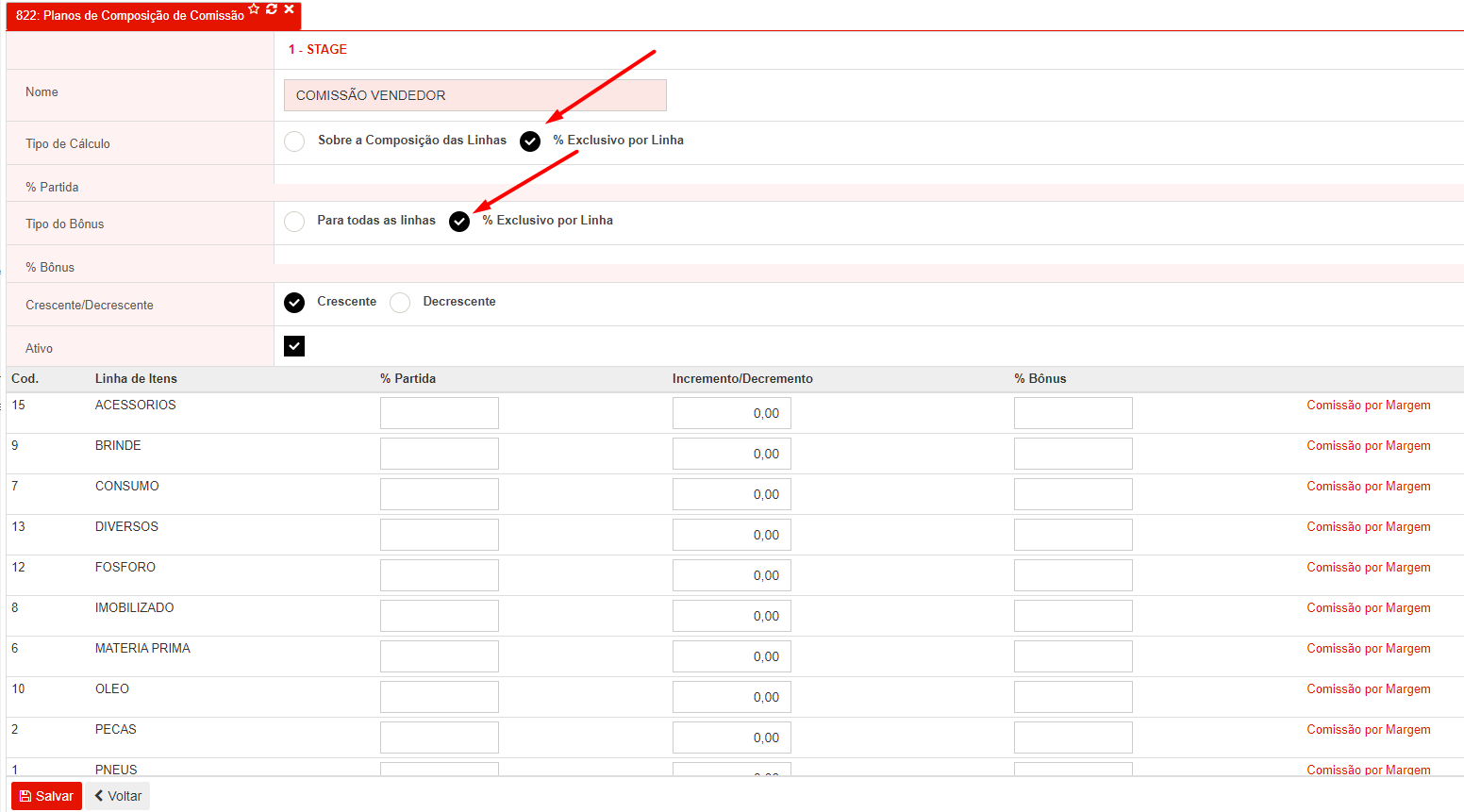
Task: Click the 1 - STAGE label
Action: (x=318, y=49)
